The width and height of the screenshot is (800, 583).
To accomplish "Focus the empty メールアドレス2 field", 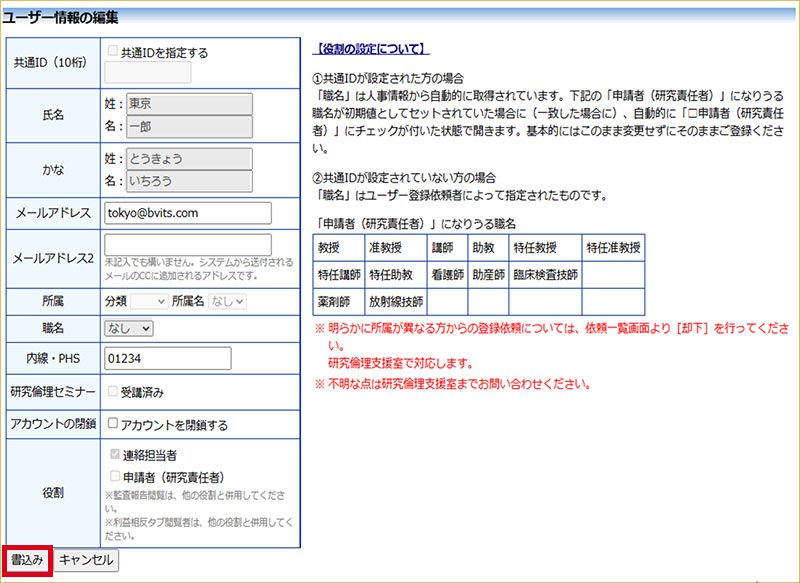I will click(188, 245).
